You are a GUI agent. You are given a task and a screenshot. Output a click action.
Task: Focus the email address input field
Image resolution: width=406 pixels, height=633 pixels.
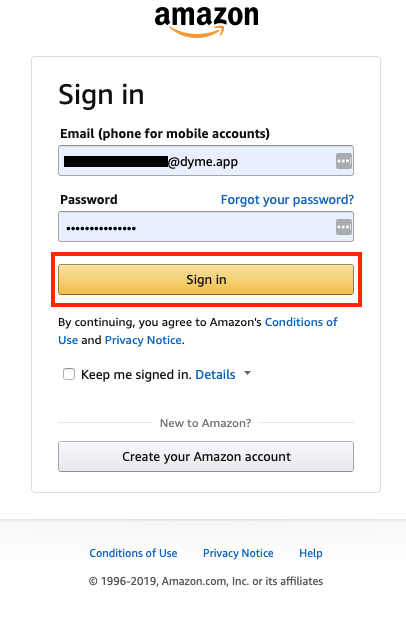pyautogui.click(x=206, y=161)
